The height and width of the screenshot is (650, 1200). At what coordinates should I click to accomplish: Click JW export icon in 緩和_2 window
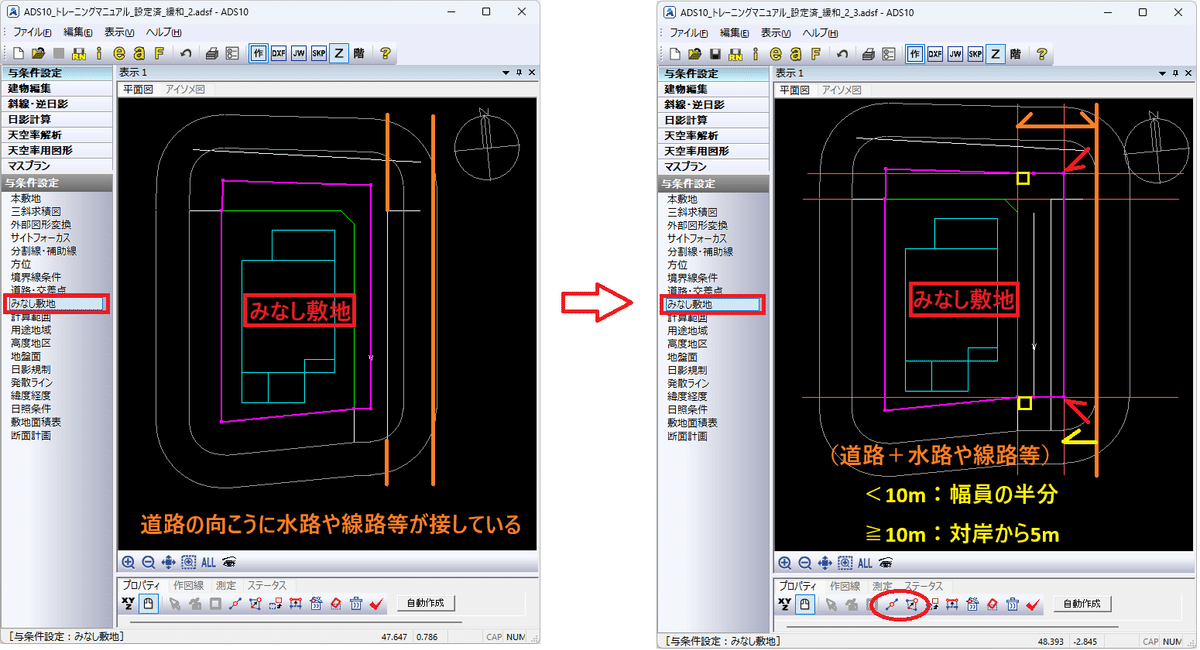298,53
